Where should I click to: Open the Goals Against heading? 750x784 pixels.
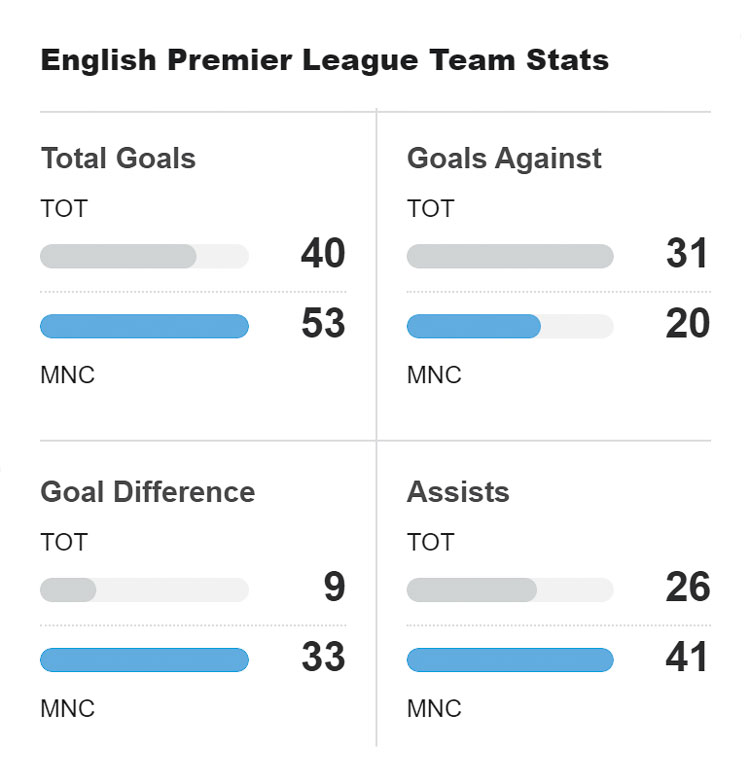tap(504, 158)
